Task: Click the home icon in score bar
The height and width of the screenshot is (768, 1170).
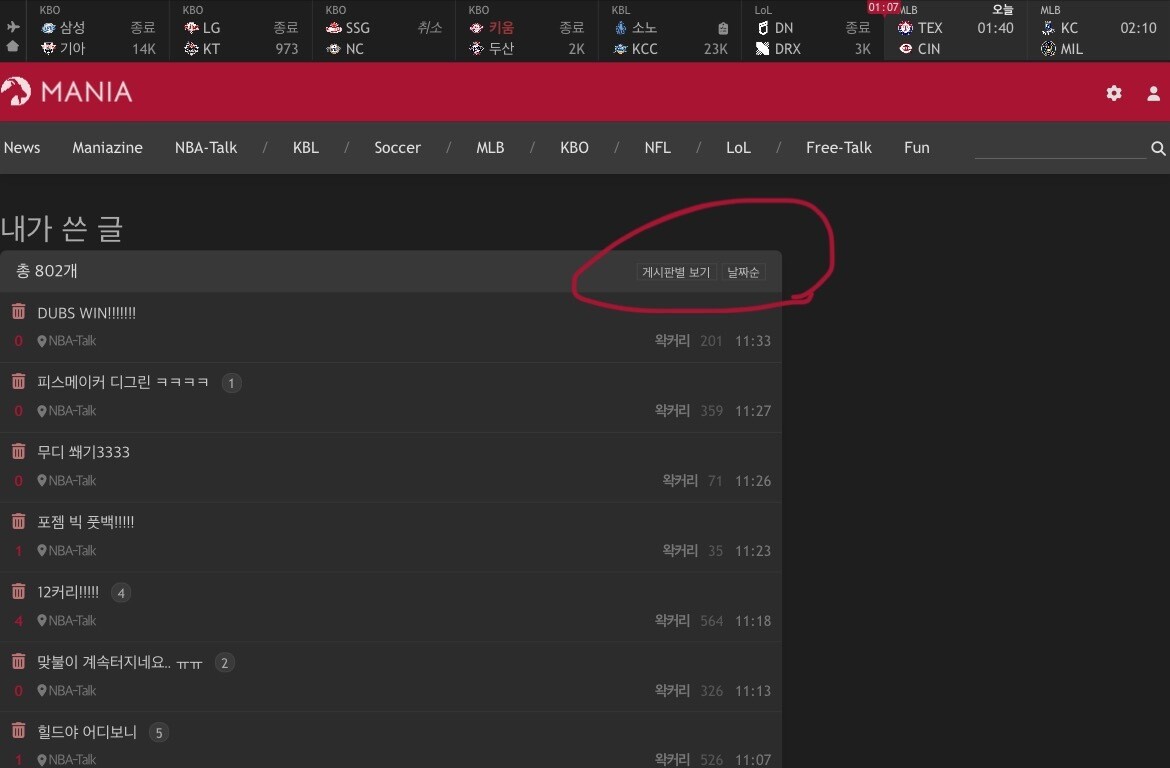Action: [x=13, y=46]
